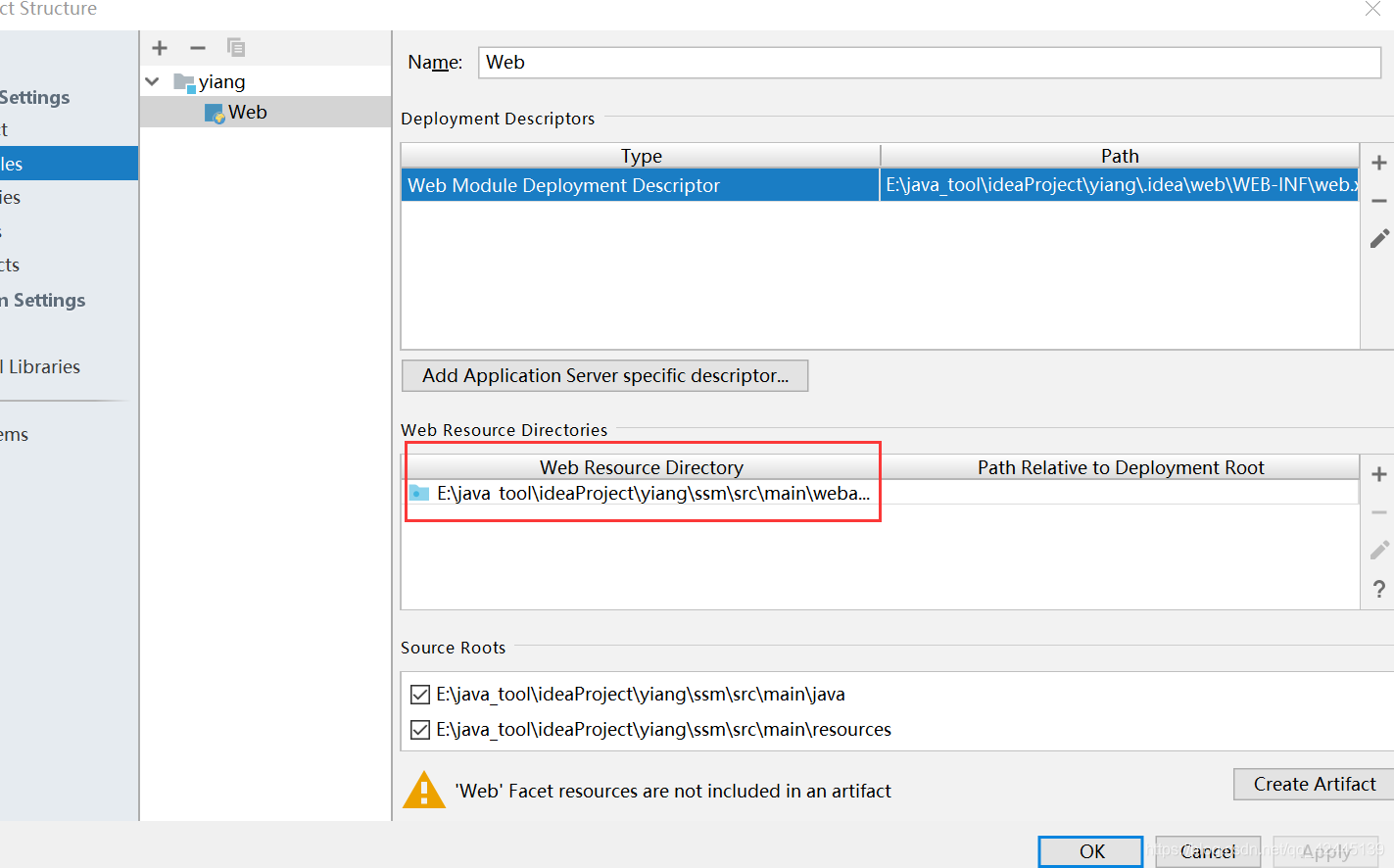Viewport: 1394px width, 868px height.
Task: Toggle the src\main\resources source root checkbox
Action: (420, 730)
